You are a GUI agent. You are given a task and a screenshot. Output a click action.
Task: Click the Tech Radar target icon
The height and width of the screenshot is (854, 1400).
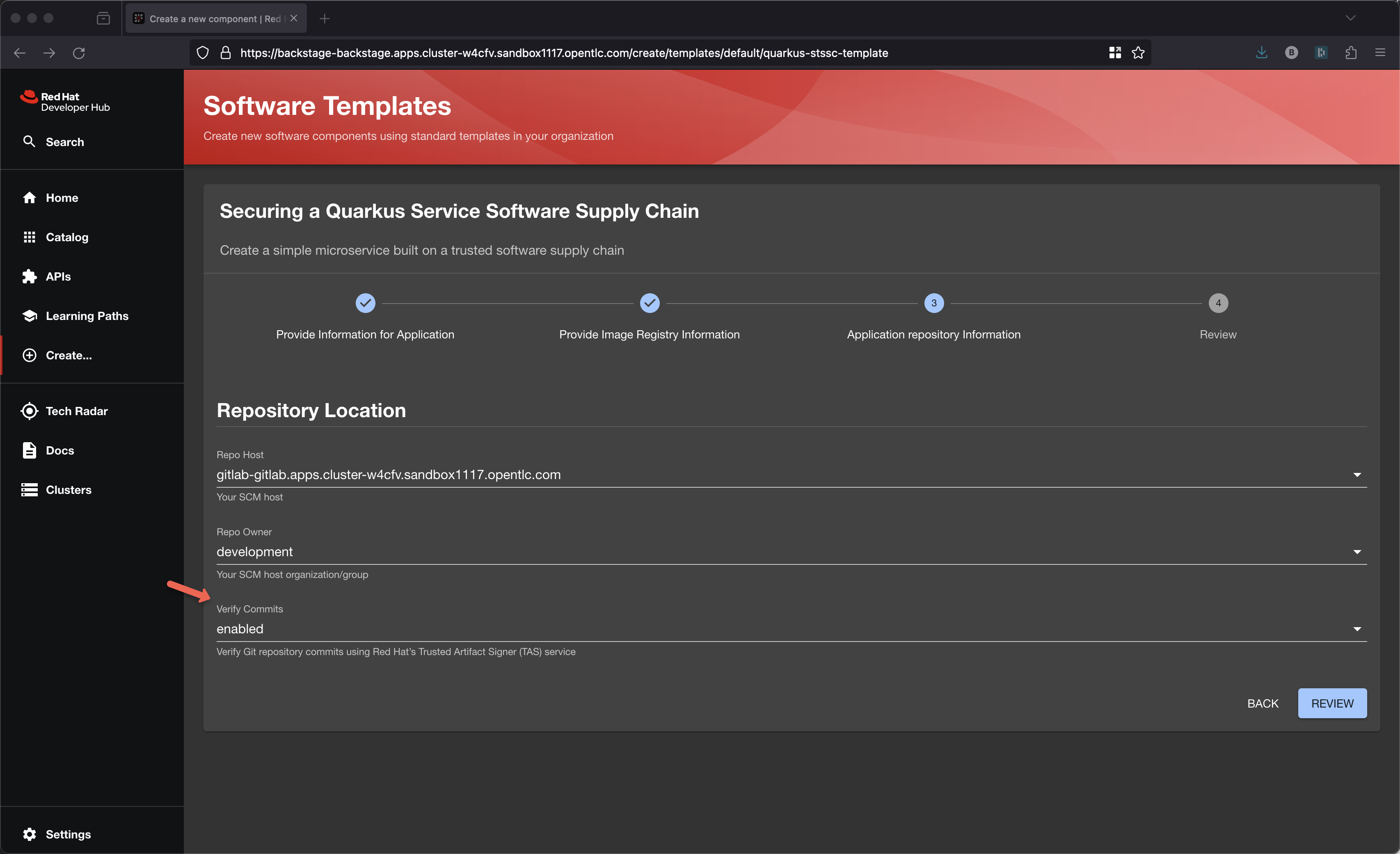30,411
